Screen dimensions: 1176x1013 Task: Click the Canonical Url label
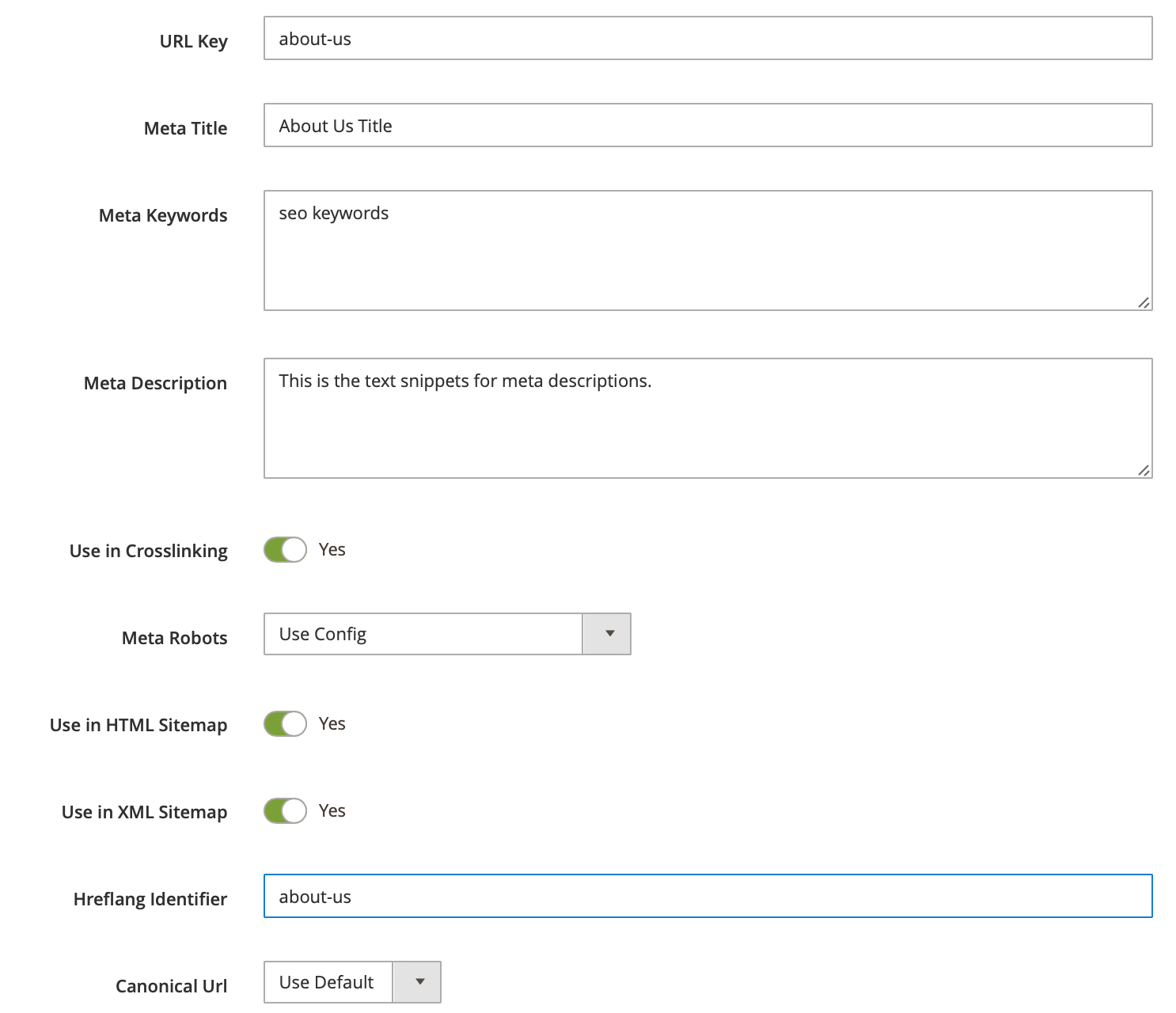point(171,986)
